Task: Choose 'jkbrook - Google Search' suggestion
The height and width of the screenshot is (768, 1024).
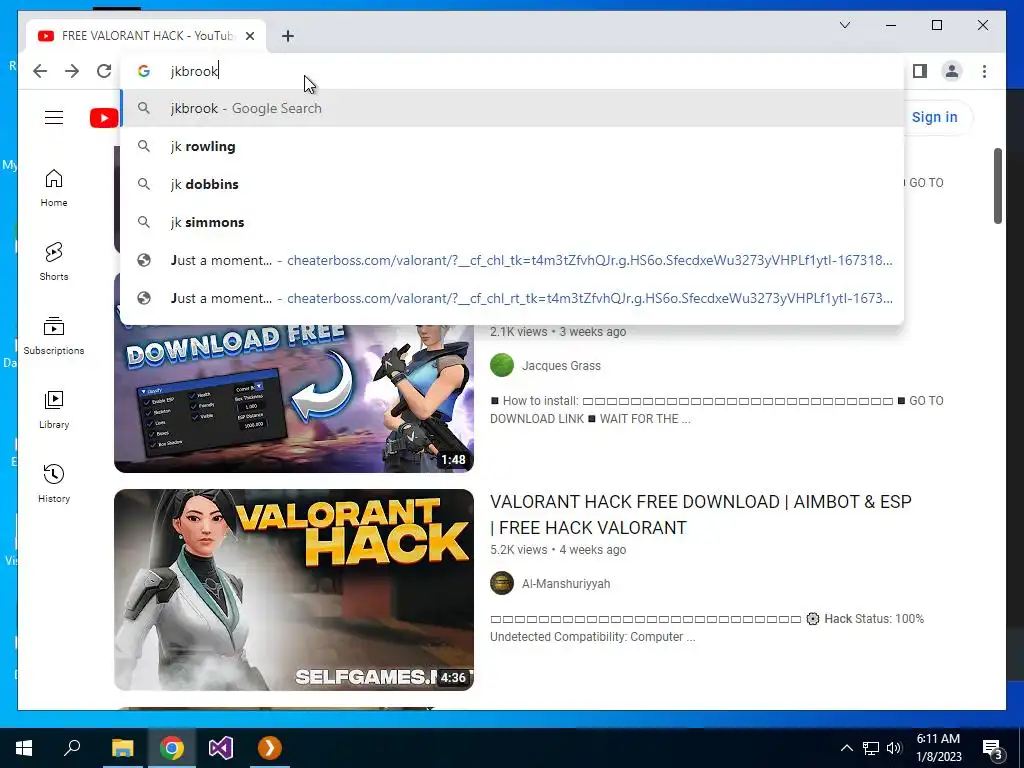Action: (x=513, y=108)
